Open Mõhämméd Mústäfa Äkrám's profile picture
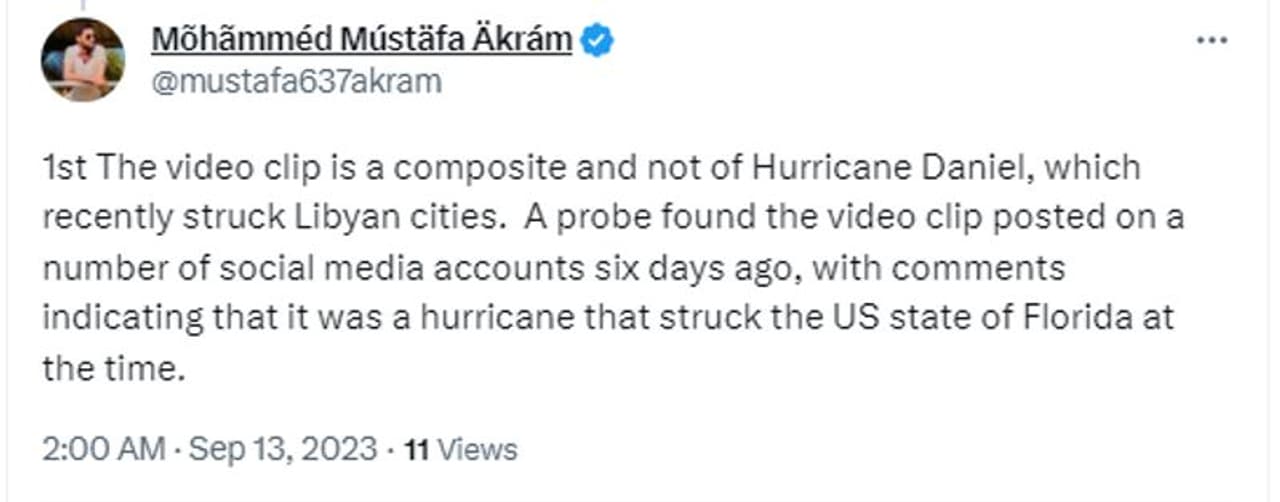The image size is (1280, 502). (82, 59)
